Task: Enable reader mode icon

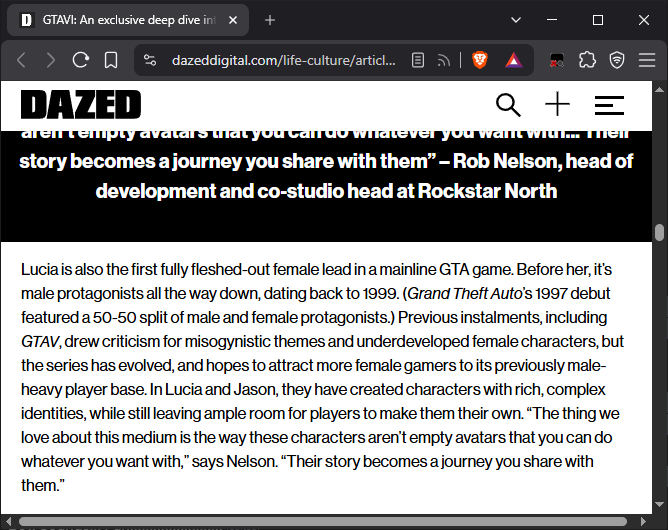Action: point(418,60)
